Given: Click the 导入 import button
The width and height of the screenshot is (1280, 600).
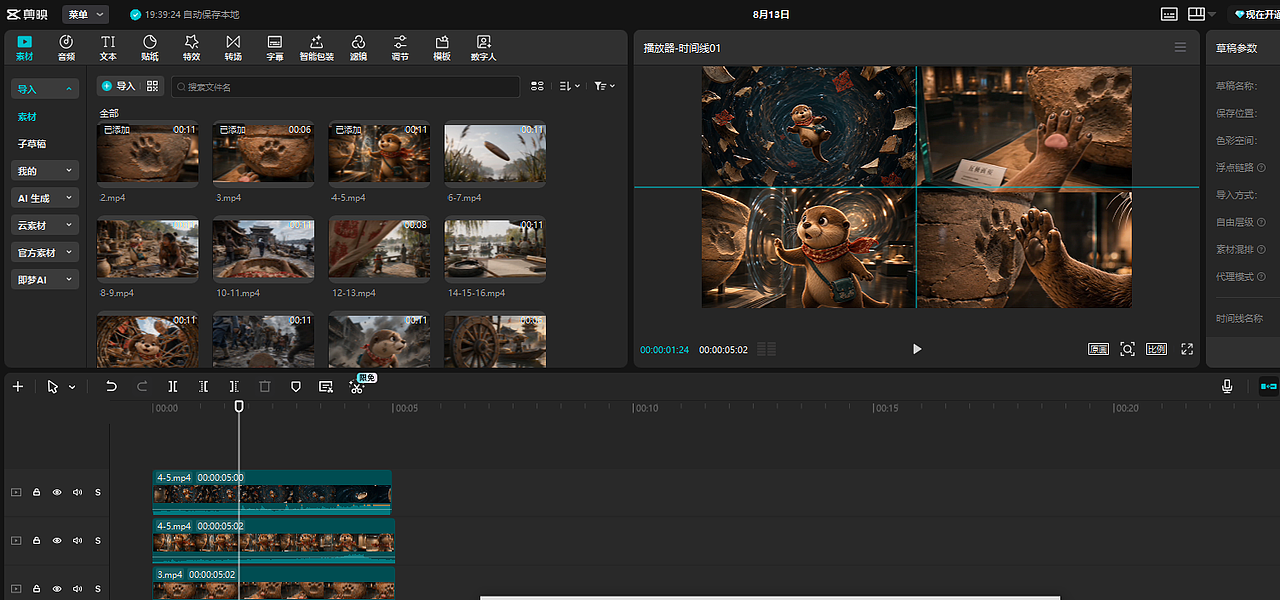Looking at the screenshot, I should (118, 87).
